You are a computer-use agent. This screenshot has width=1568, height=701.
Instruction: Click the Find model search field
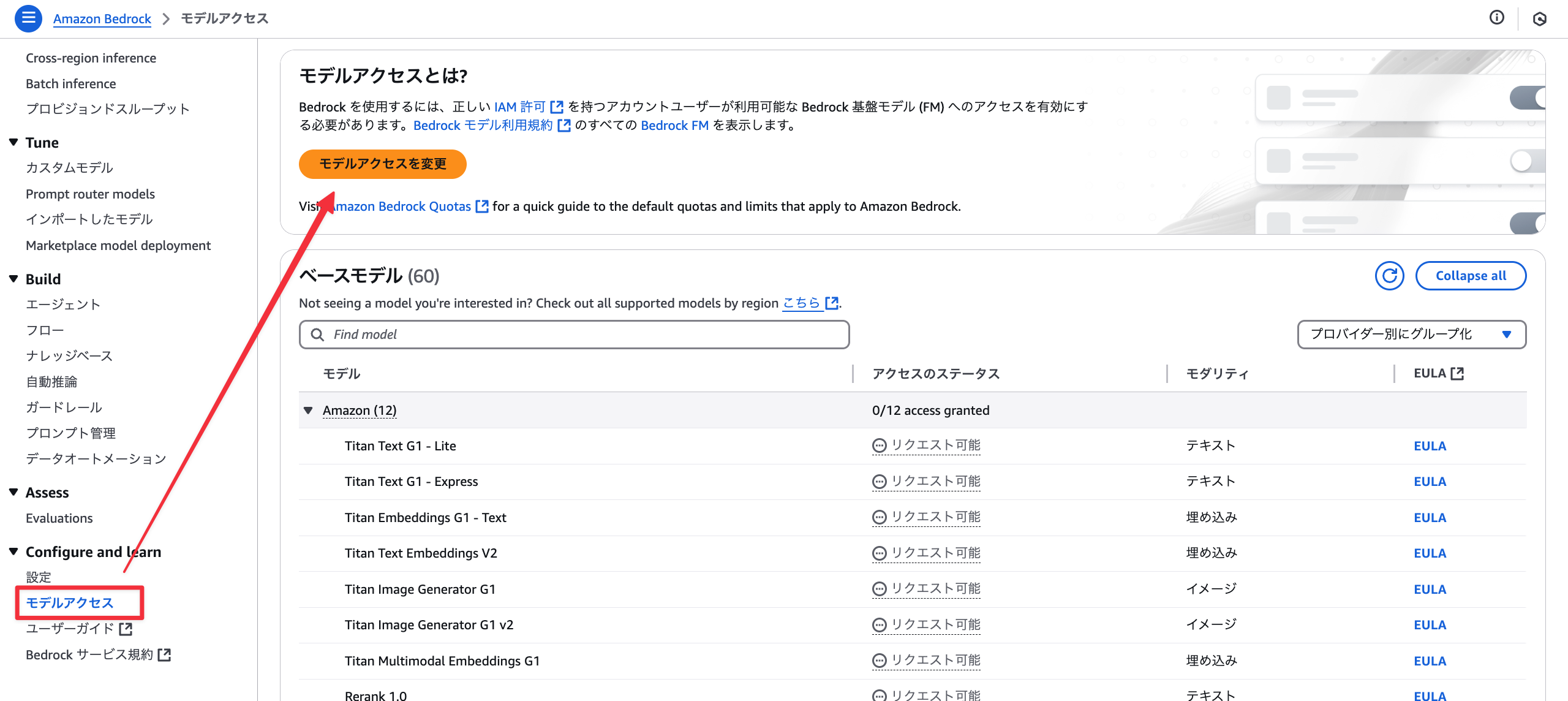[574, 335]
